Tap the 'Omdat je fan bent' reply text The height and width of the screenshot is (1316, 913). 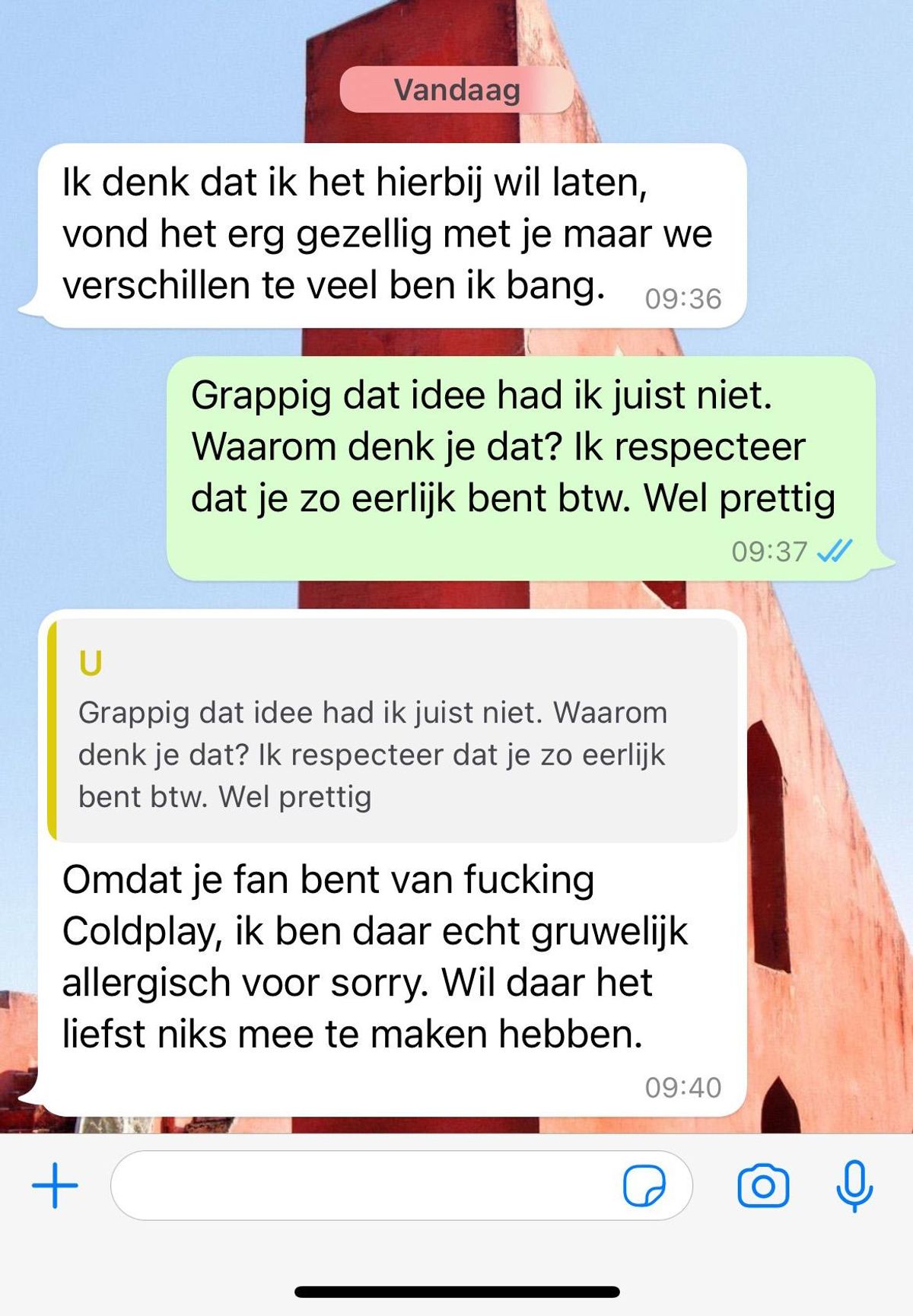click(x=375, y=956)
